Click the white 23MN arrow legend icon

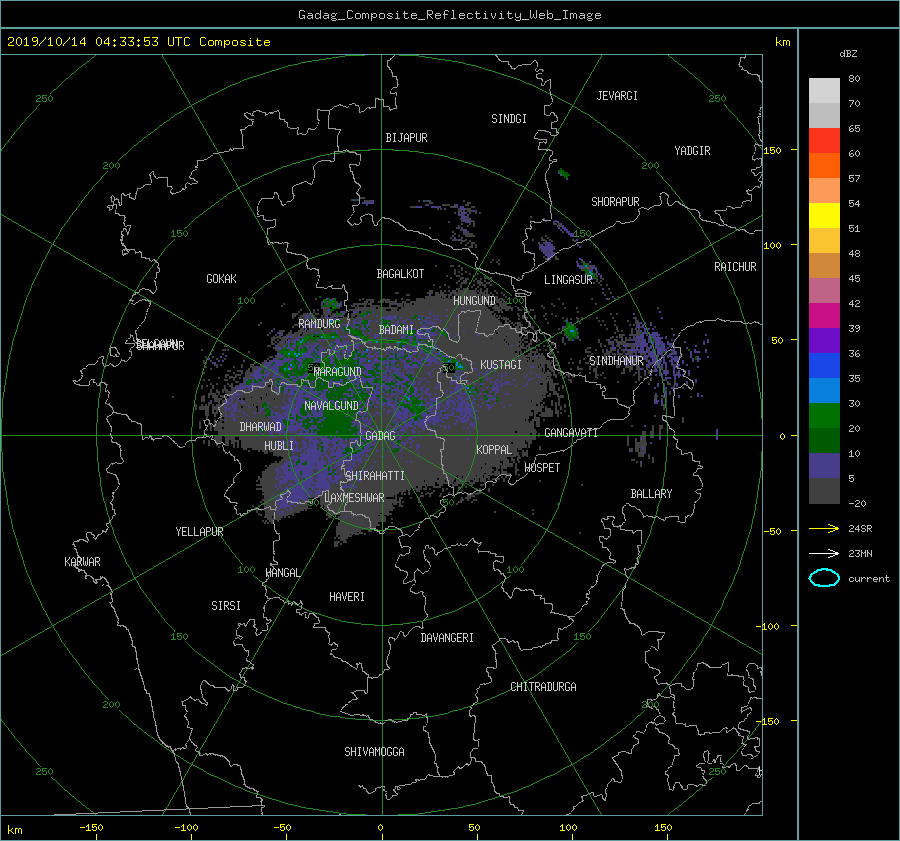824,553
